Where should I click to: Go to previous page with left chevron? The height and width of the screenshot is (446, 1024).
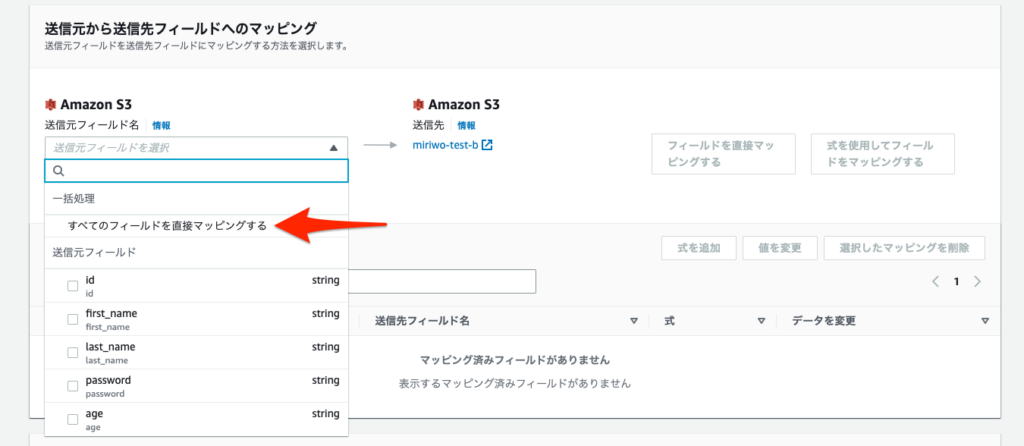pyautogui.click(x=935, y=281)
